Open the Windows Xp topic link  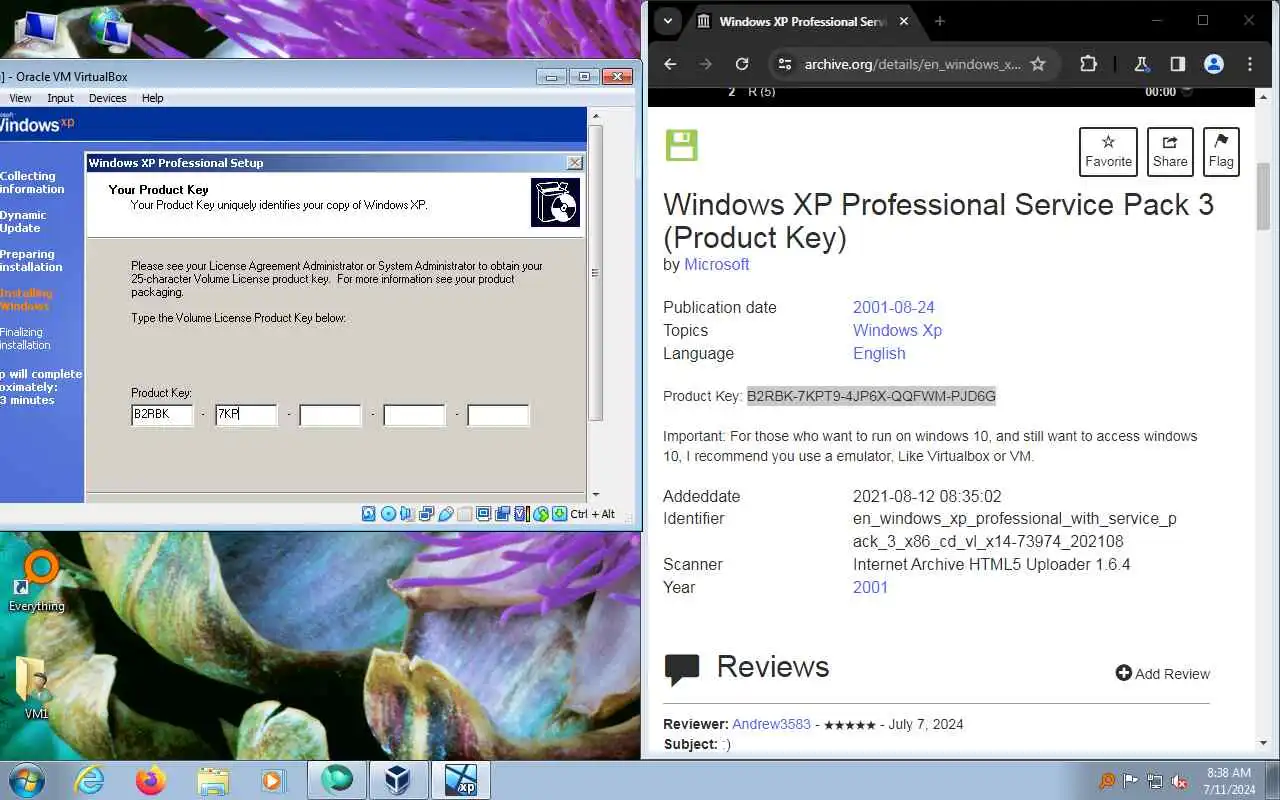(897, 330)
